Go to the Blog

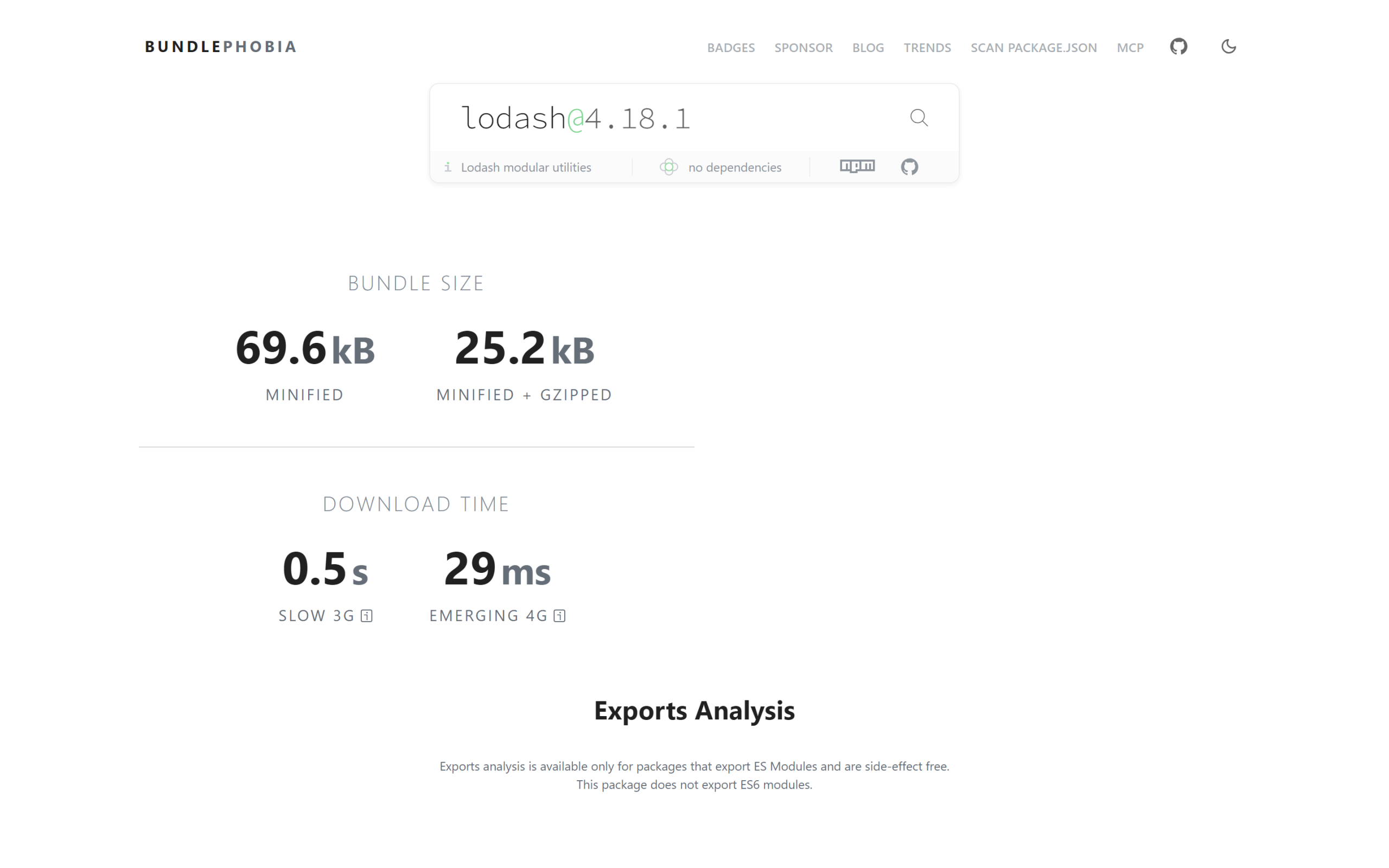pos(868,48)
